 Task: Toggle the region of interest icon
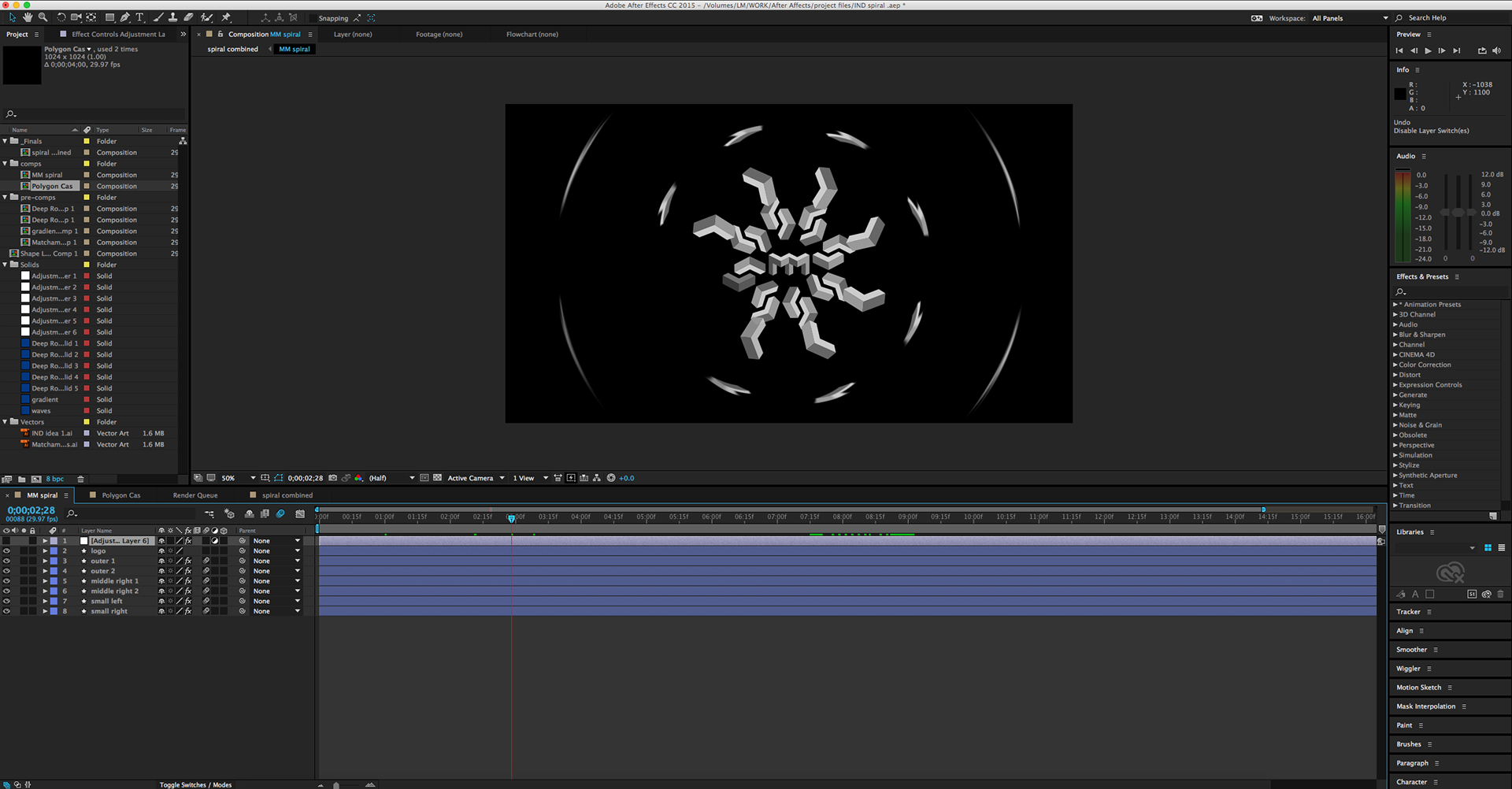pyautogui.click(x=424, y=478)
